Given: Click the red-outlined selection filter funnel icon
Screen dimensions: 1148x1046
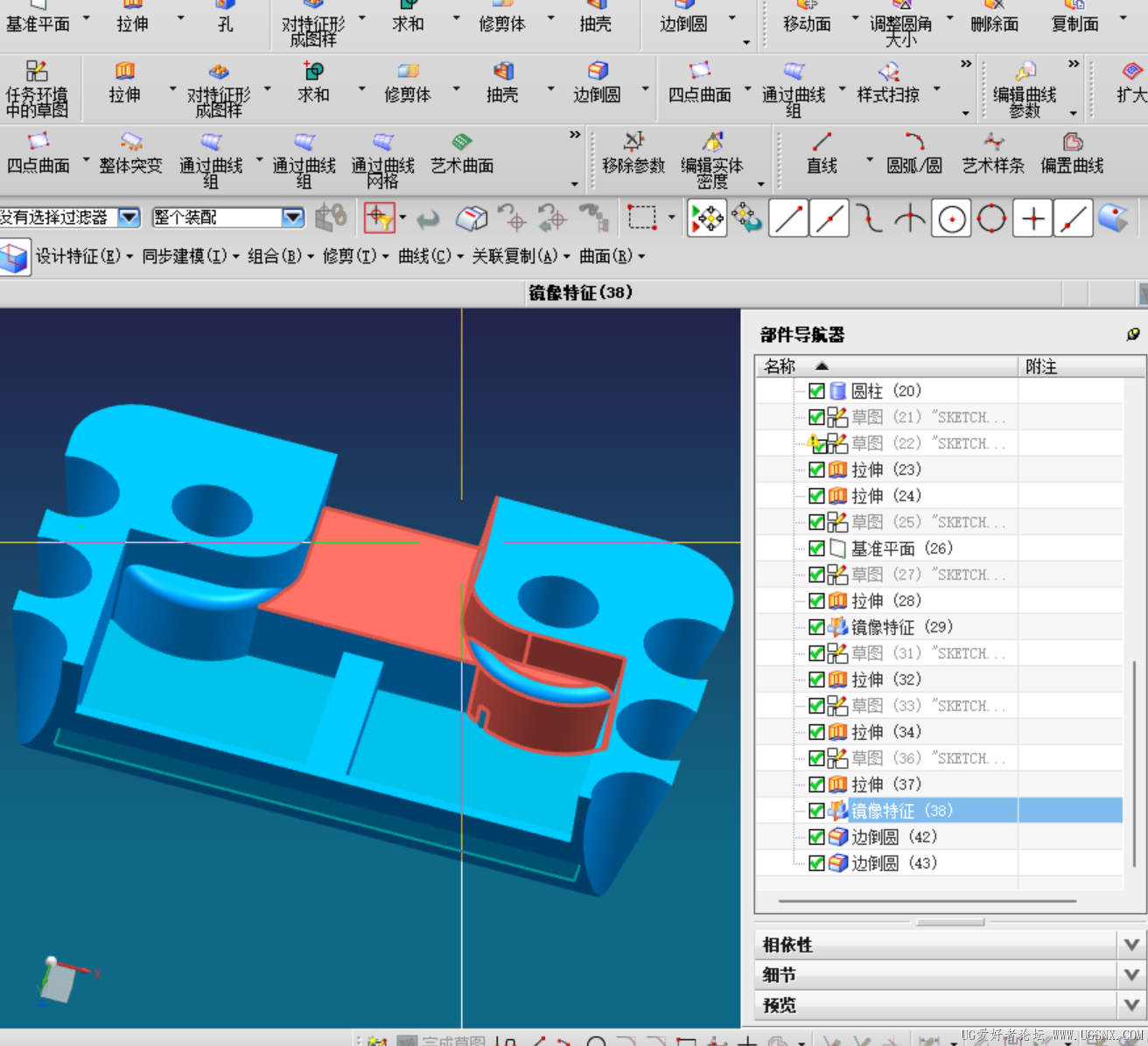Looking at the screenshot, I should pos(380,218).
